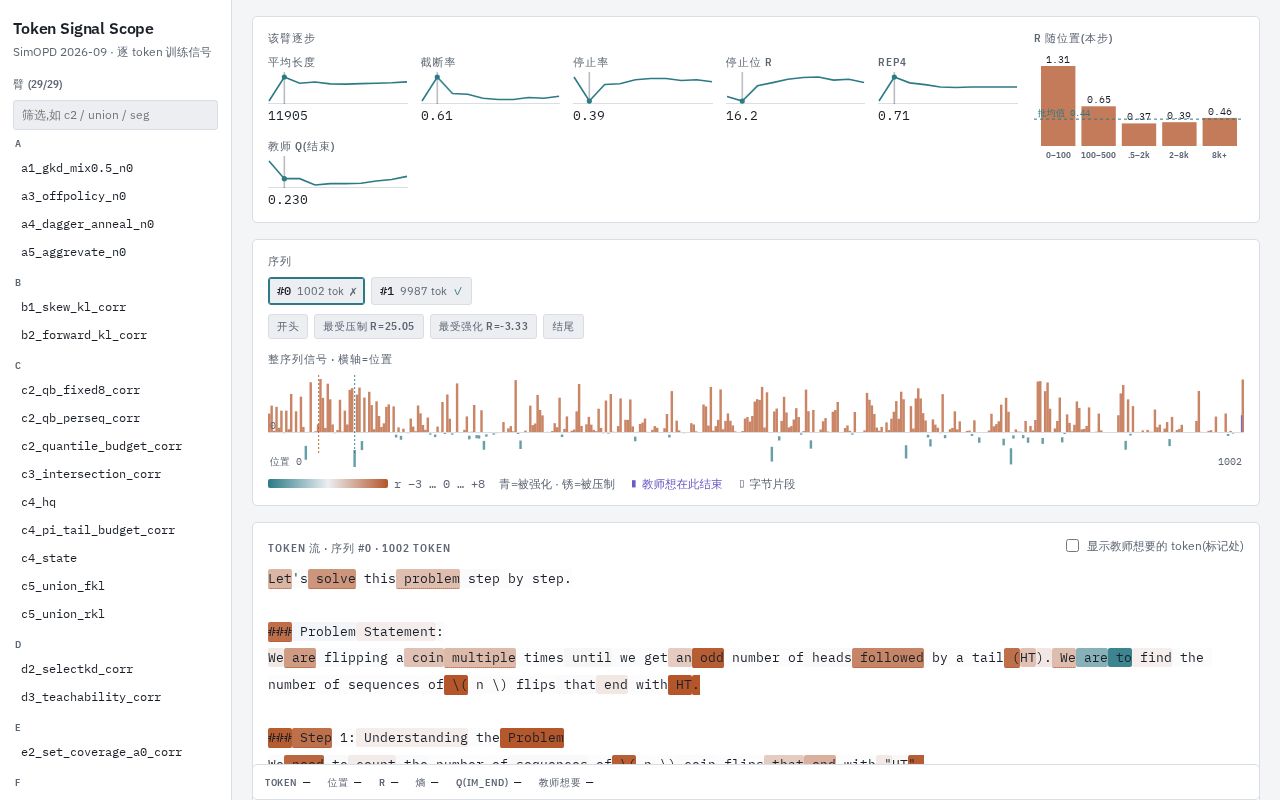This screenshot has height=800, width=1280.
Task: Open arm b2_forward_kl_corr
Action: coord(115,335)
